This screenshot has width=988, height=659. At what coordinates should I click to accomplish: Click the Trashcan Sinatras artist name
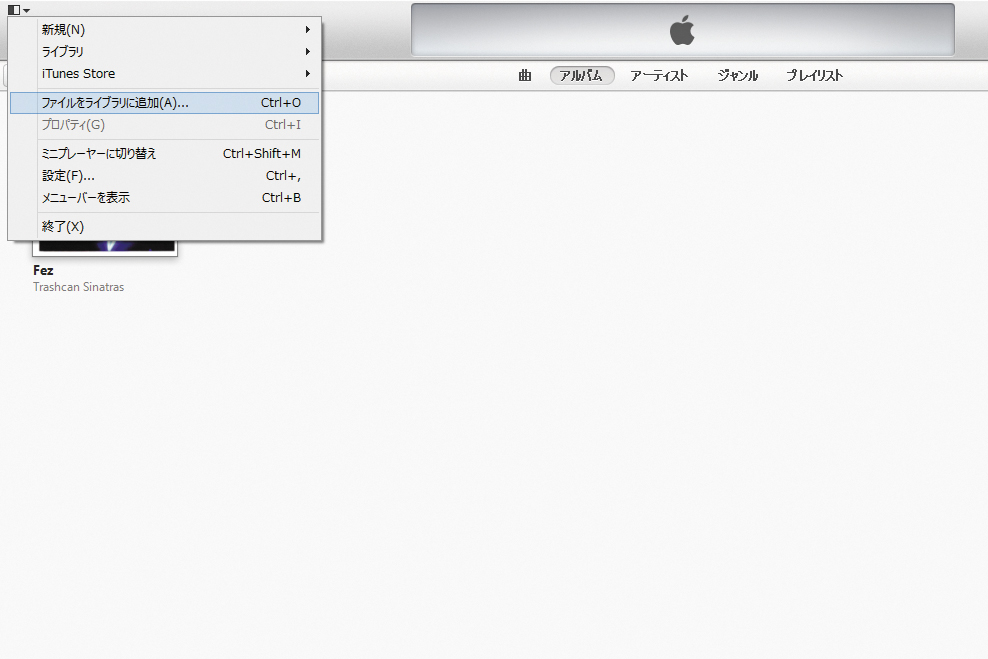(79, 287)
